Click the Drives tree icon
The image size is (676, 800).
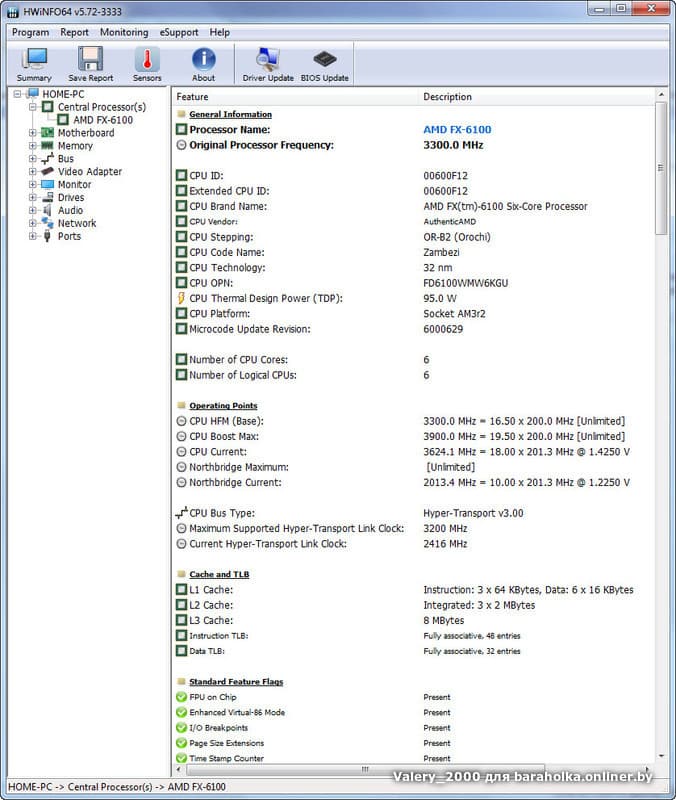coord(47,197)
